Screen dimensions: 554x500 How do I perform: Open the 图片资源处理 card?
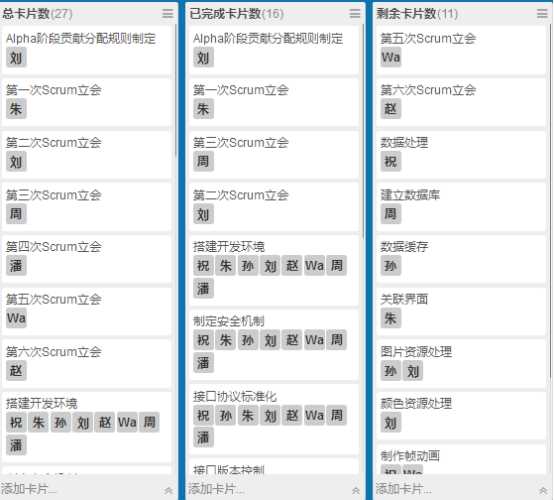click(461, 363)
